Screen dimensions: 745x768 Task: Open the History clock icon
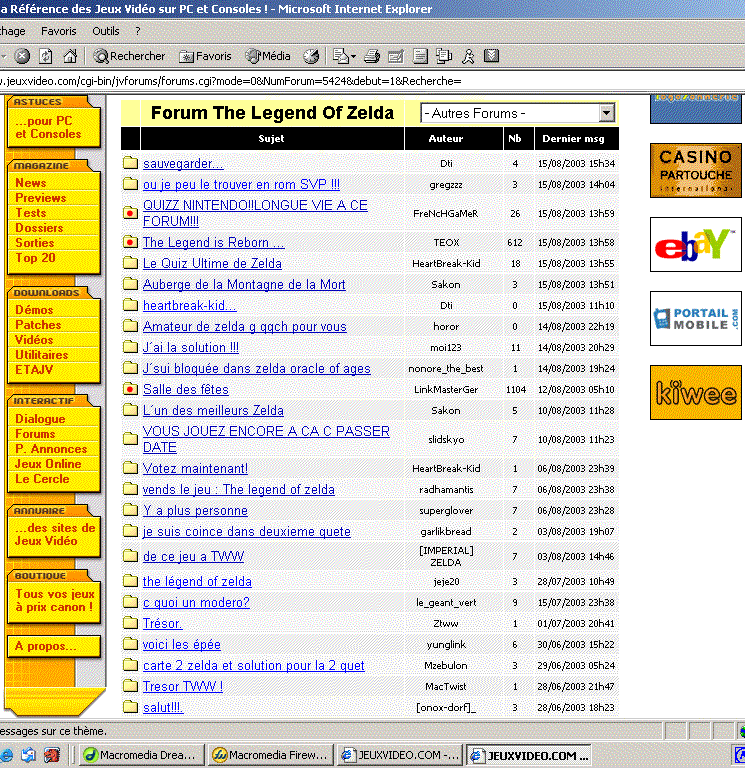(x=311, y=56)
